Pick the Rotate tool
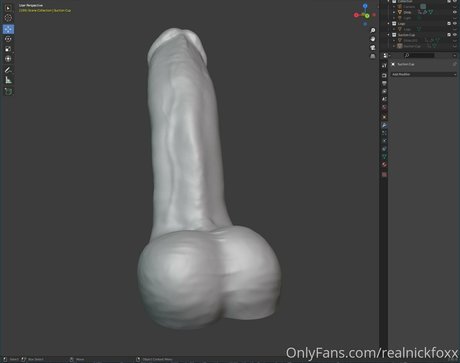The image size is (460, 363). point(8,39)
